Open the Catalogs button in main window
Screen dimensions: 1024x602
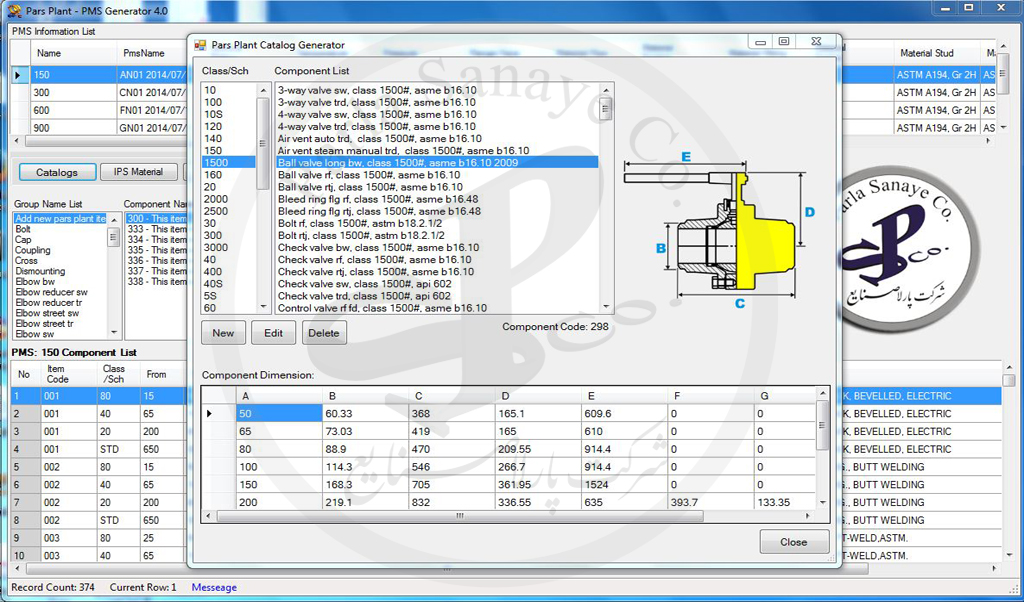pyautogui.click(x=57, y=172)
